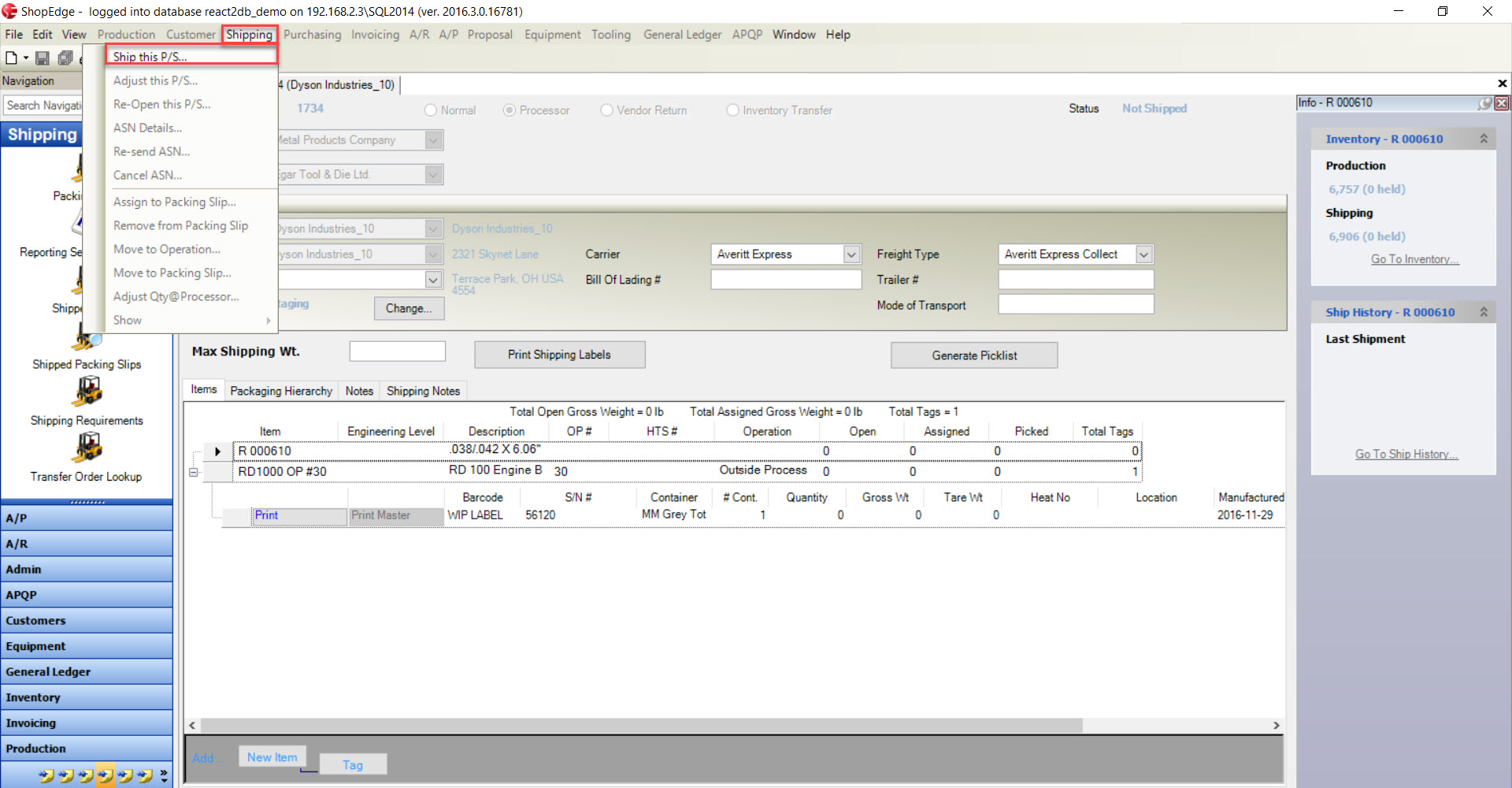Open the Shipping menu
The width and height of the screenshot is (1512, 788).
(x=249, y=35)
